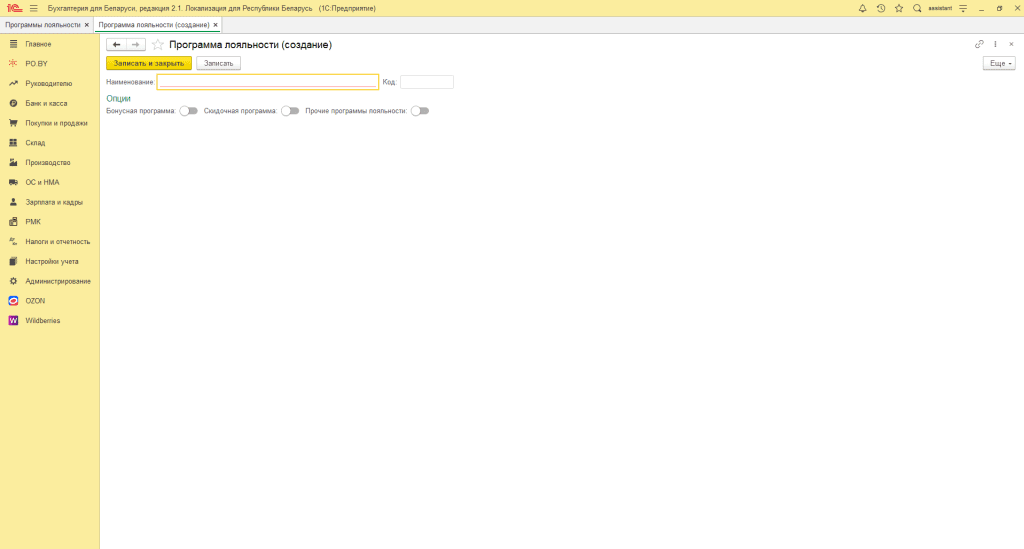Click Записать и закрыть button
Screen dimensions: 1024x549
(149, 63)
